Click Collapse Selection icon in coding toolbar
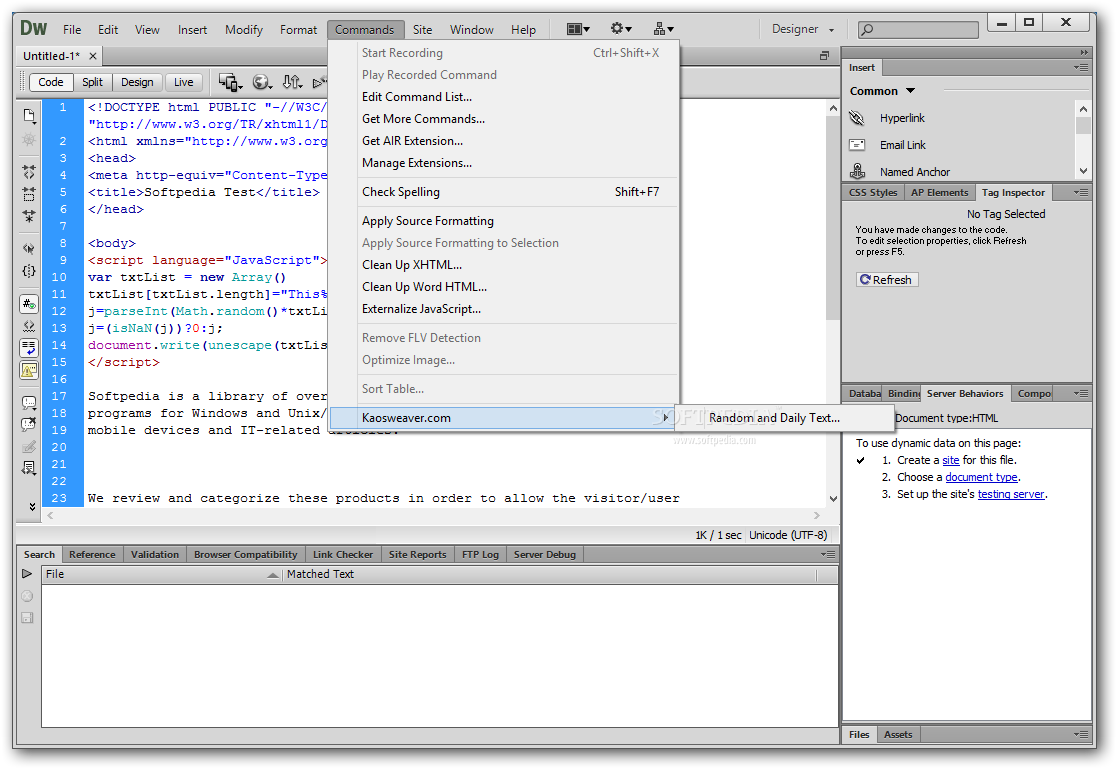Image resolution: width=1117 pixels, height=769 pixels. coord(28,194)
